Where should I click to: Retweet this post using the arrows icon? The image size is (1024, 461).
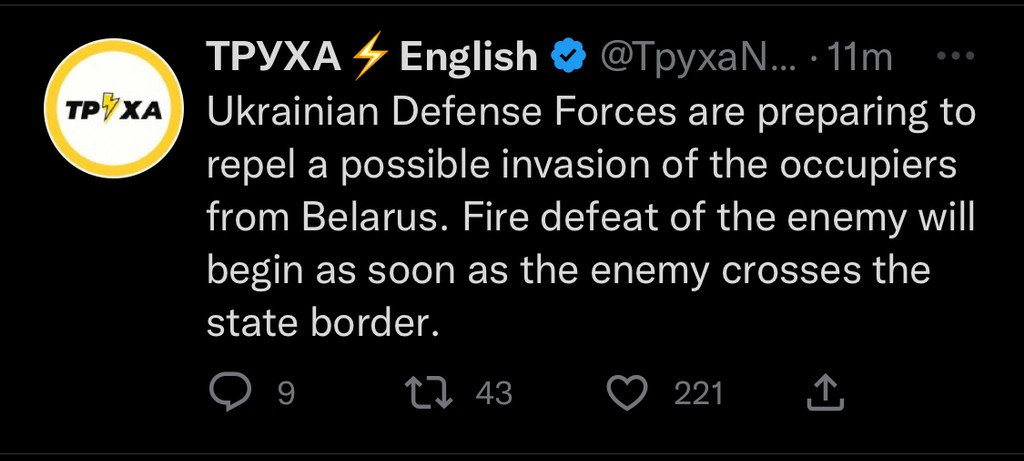click(432, 393)
